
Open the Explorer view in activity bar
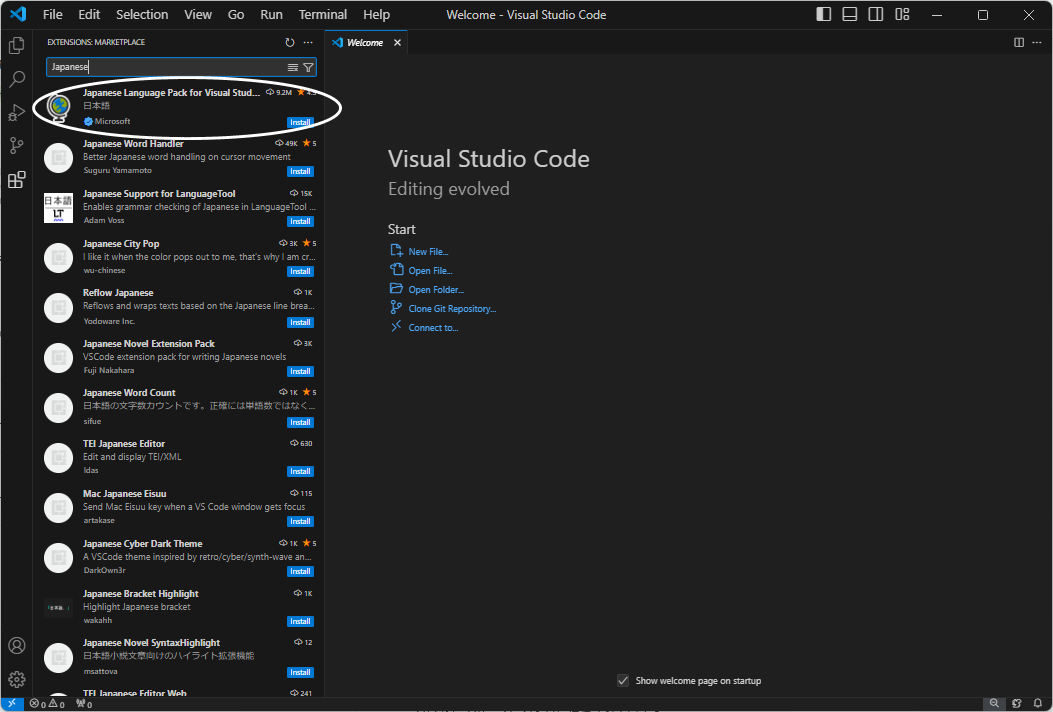17,46
